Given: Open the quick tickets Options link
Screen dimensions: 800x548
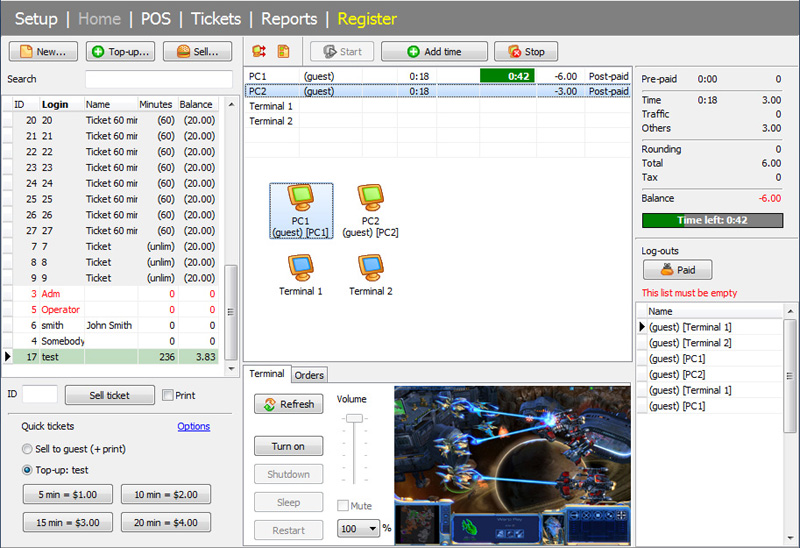Looking at the screenshot, I should [x=193, y=426].
